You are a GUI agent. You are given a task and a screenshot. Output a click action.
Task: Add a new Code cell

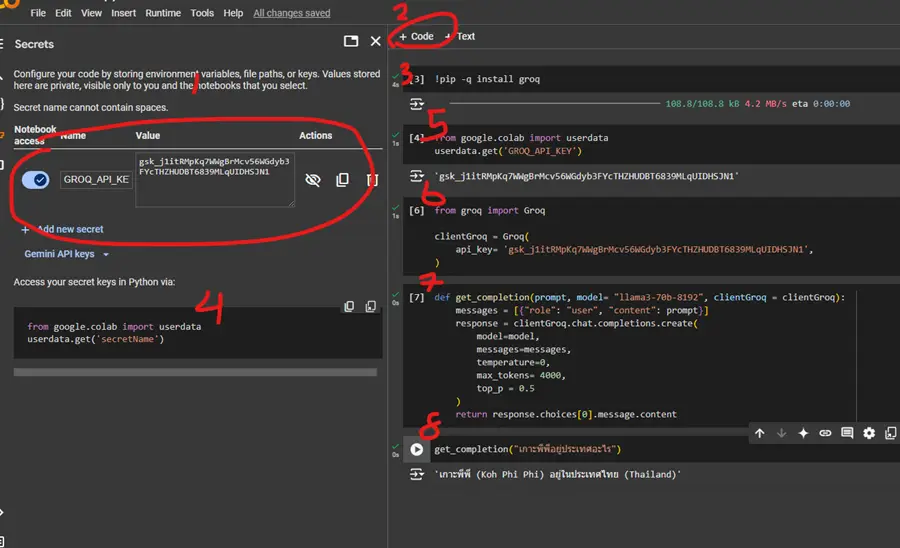416,36
